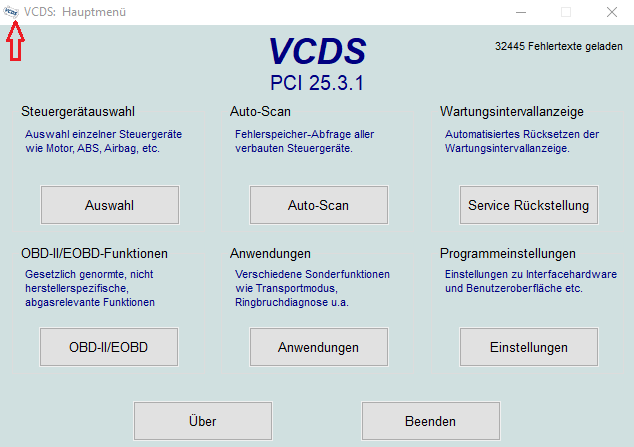Click 'Auswahl einzelner Steuergeräte' description text
The image size is (634, 447).
(x=104, y=134)
